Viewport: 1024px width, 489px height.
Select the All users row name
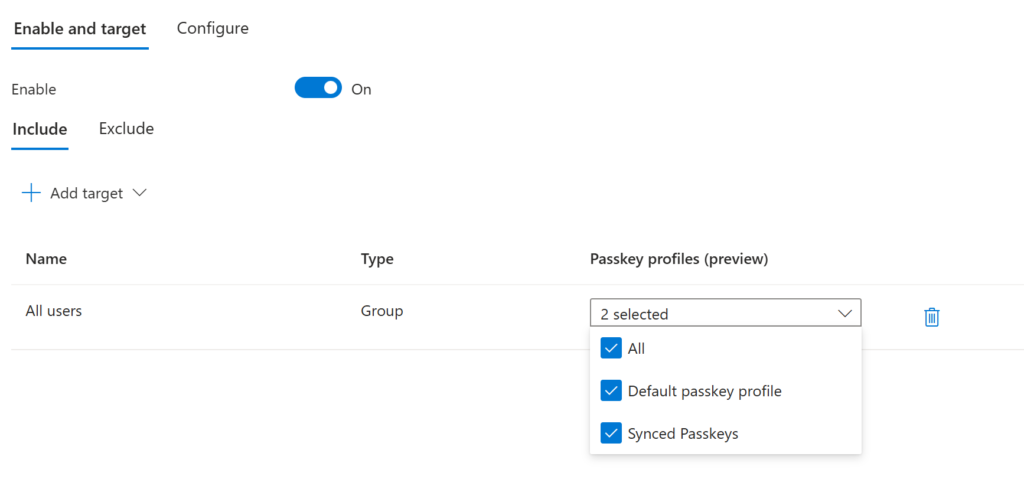[x=54, y=311]
